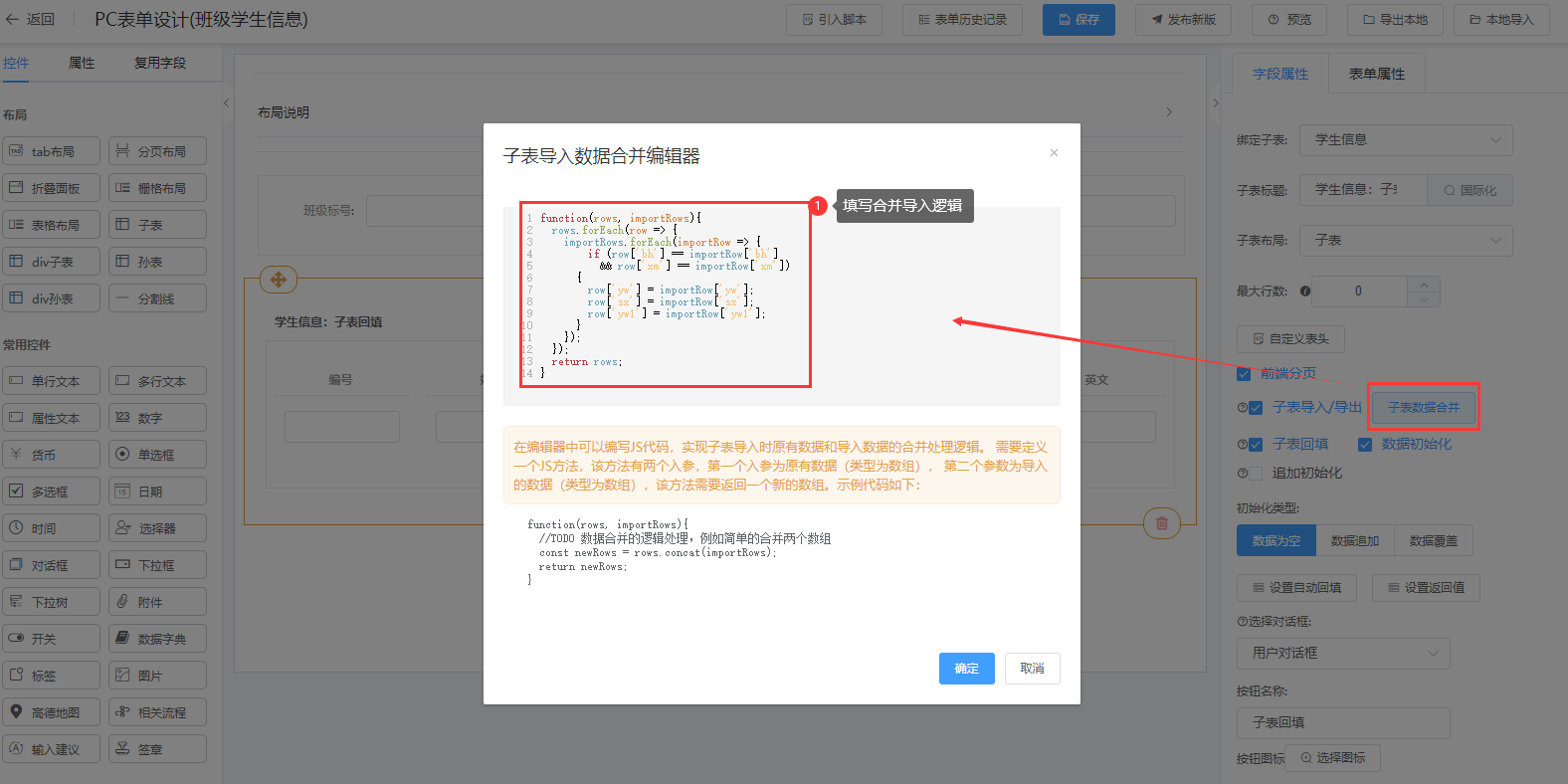Click the 选择图标 icon picker button
This screenshot has width=1568, height=784.
(x=1332, y=758)
